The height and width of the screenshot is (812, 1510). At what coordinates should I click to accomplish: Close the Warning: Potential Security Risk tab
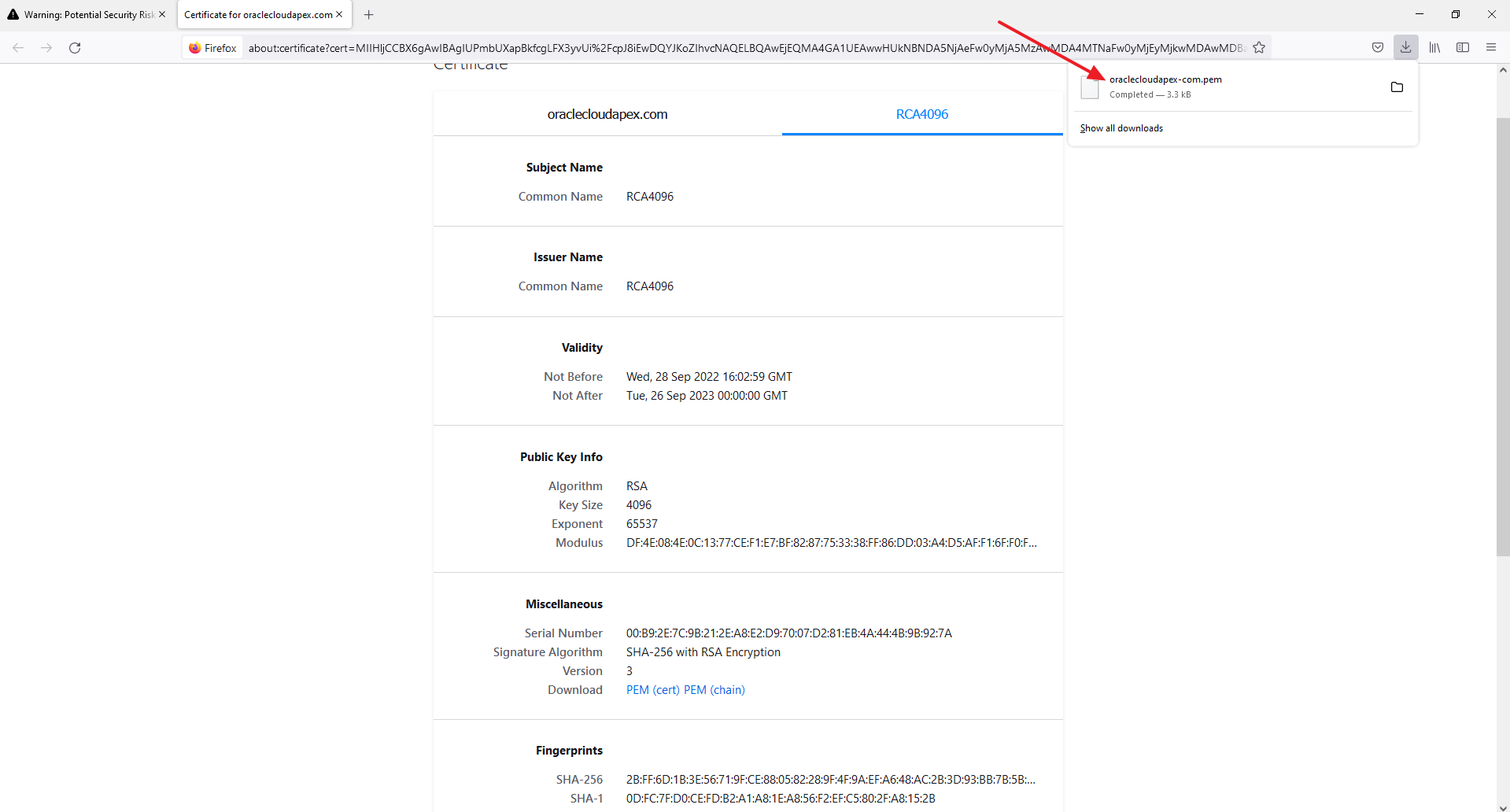pyautogui.click(x=162, y=15)
